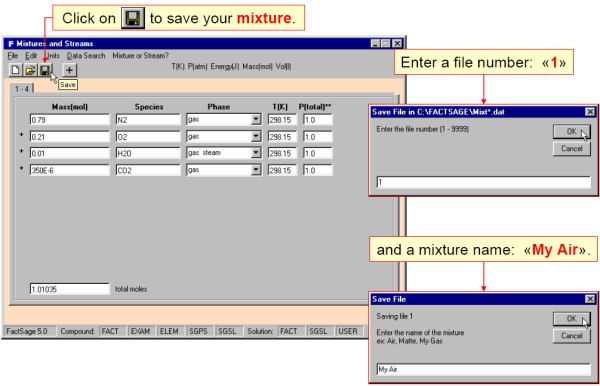The height and width of the screenshot is (386, 600).
Task: Expand the Phase dropdown for H2O
Action: 256,153
